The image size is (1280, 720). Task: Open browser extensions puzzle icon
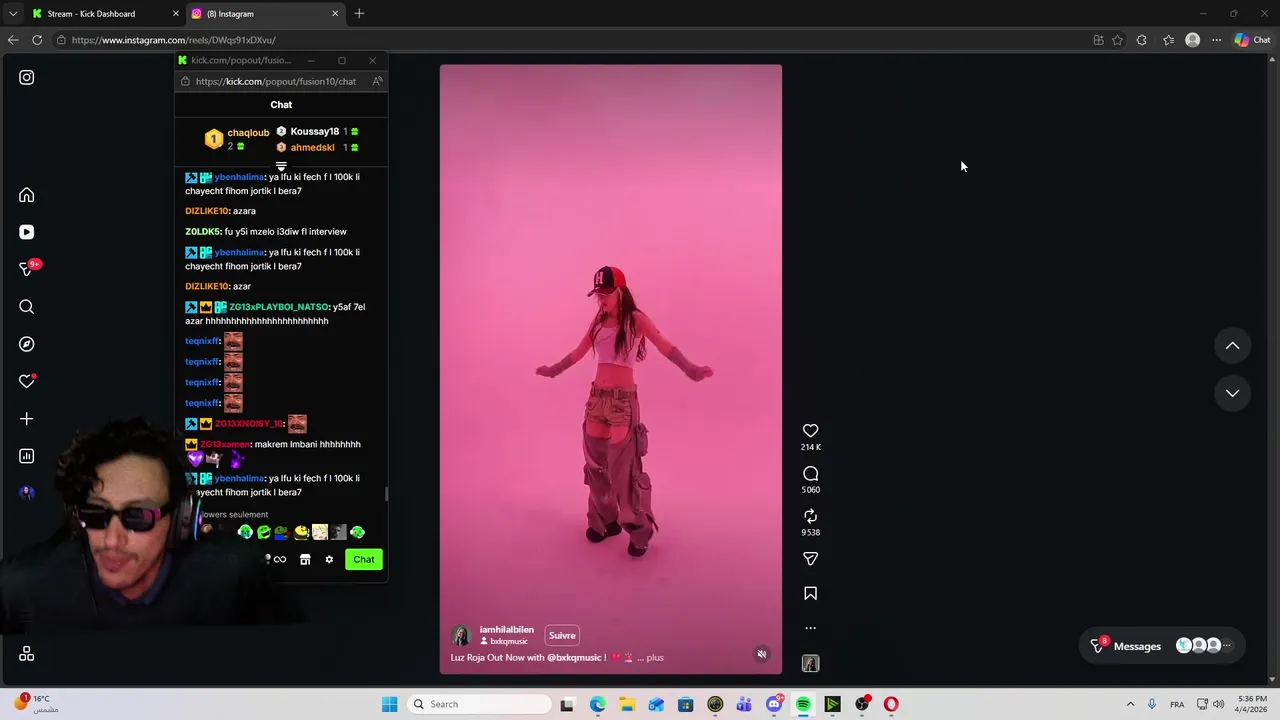click(1142, 40)
